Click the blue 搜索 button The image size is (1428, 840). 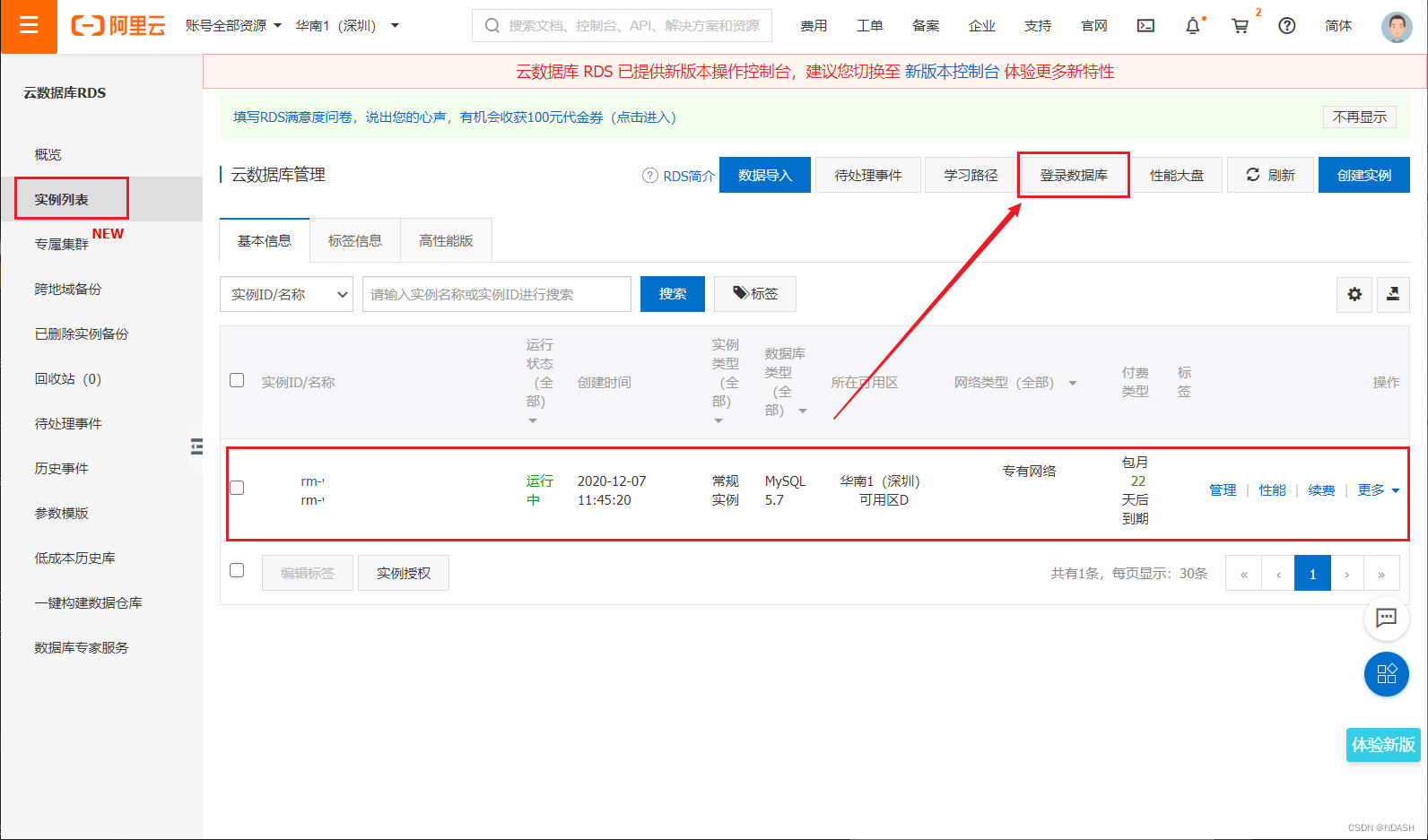click(673, 294)
